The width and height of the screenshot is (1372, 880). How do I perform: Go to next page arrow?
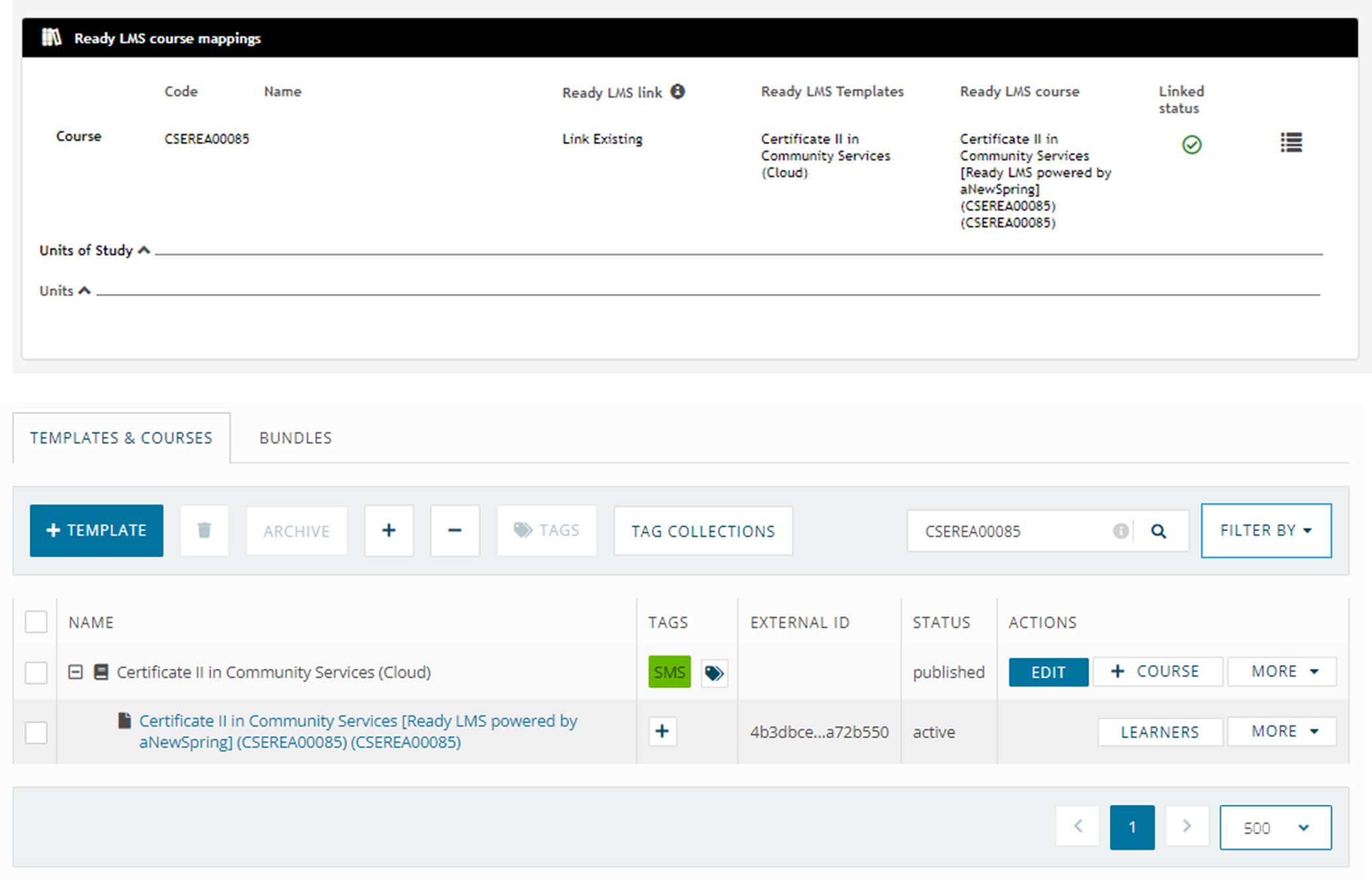pyautogui.click(x=1187, y=826)
